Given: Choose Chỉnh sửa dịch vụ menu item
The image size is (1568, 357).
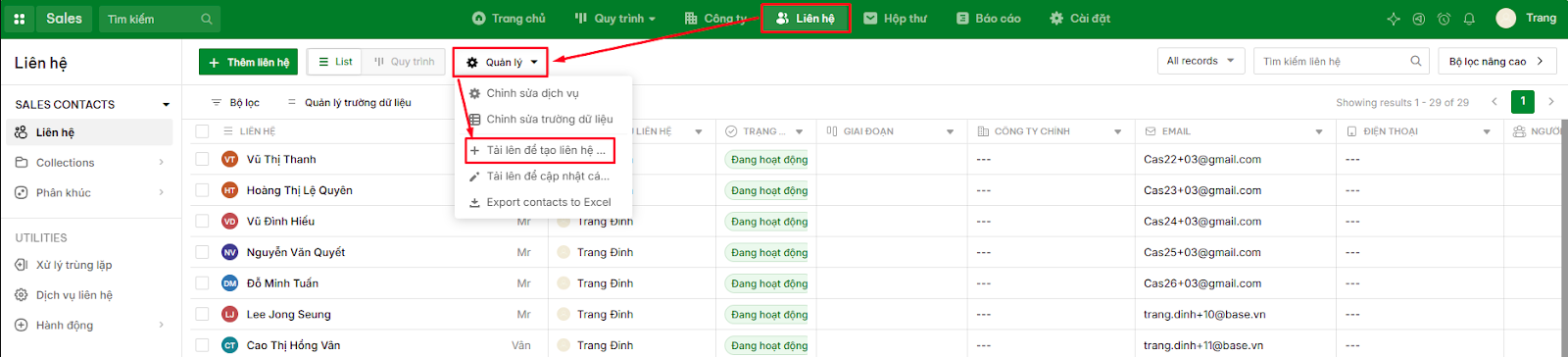Looking at the screenshot, I should (x=544, y=93).
